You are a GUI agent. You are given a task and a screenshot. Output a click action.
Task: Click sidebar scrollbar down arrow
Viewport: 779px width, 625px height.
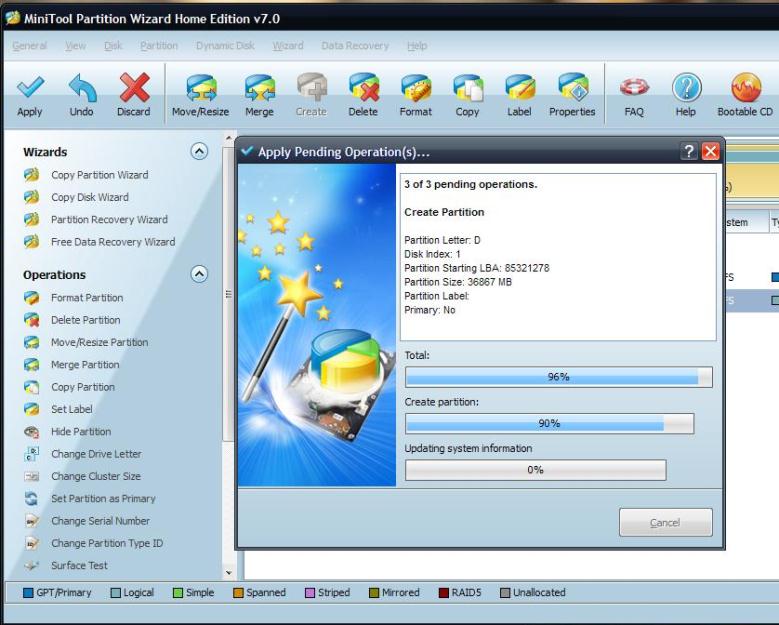pyautogui.click(x=229, y=573)
